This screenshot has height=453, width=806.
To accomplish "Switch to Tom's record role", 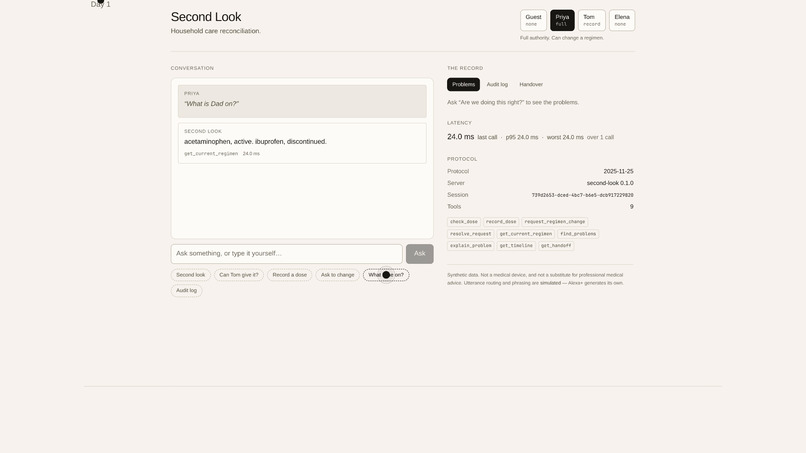I will [x=591, y=20].
